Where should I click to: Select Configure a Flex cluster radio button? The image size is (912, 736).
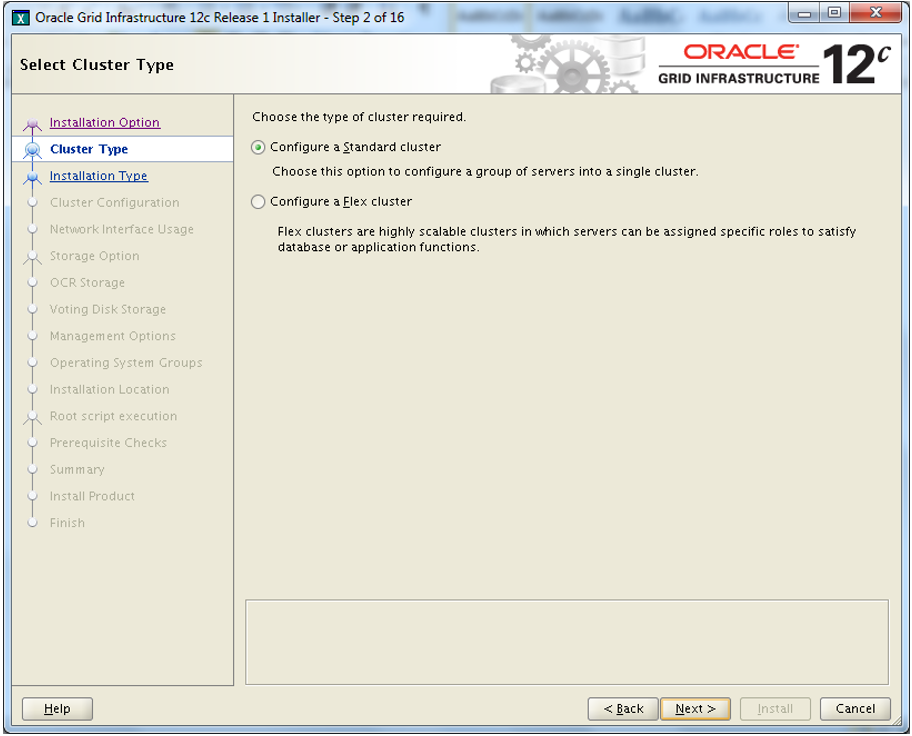258,202
